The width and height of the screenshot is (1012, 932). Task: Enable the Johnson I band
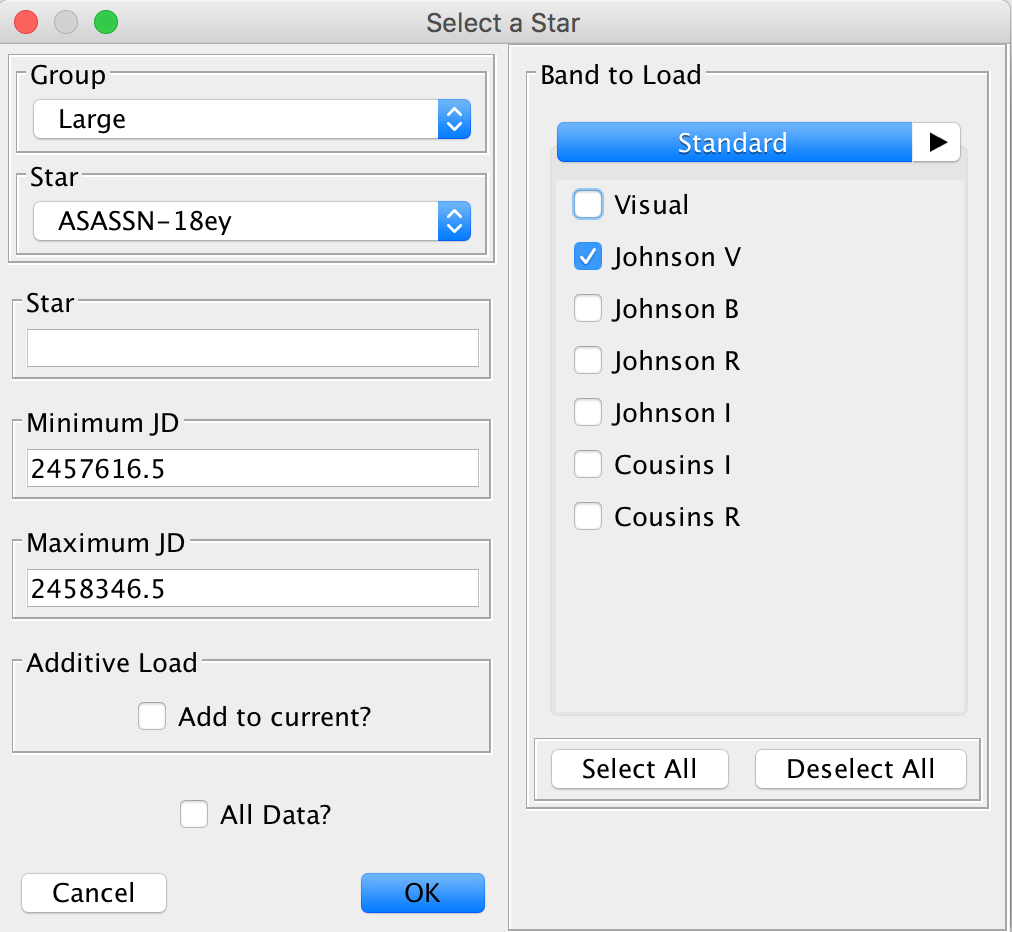pyautogui.click(x=588, y=413)
